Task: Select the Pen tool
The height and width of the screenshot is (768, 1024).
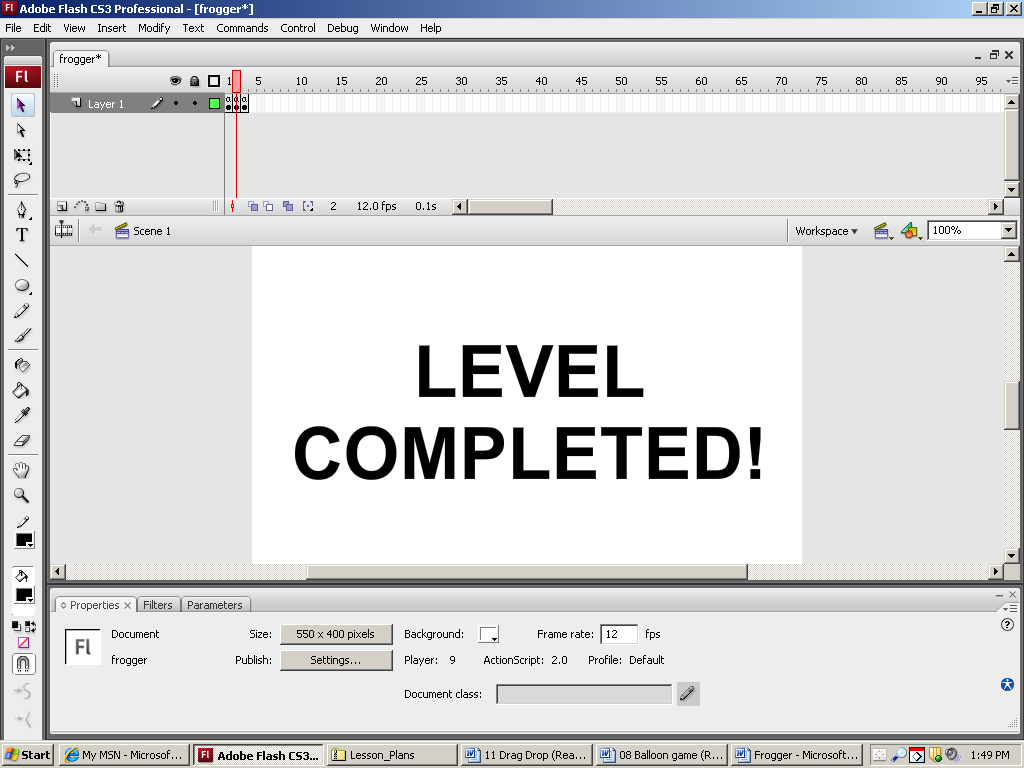Action: click(x=22, y=209)
